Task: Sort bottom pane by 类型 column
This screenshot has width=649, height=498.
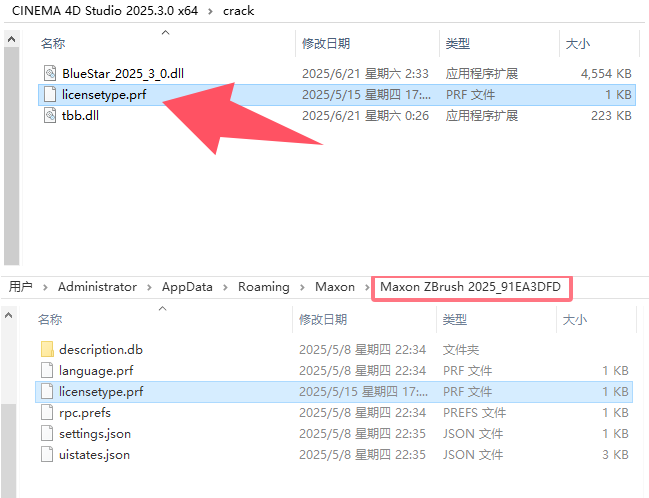Action: (455, 319)
